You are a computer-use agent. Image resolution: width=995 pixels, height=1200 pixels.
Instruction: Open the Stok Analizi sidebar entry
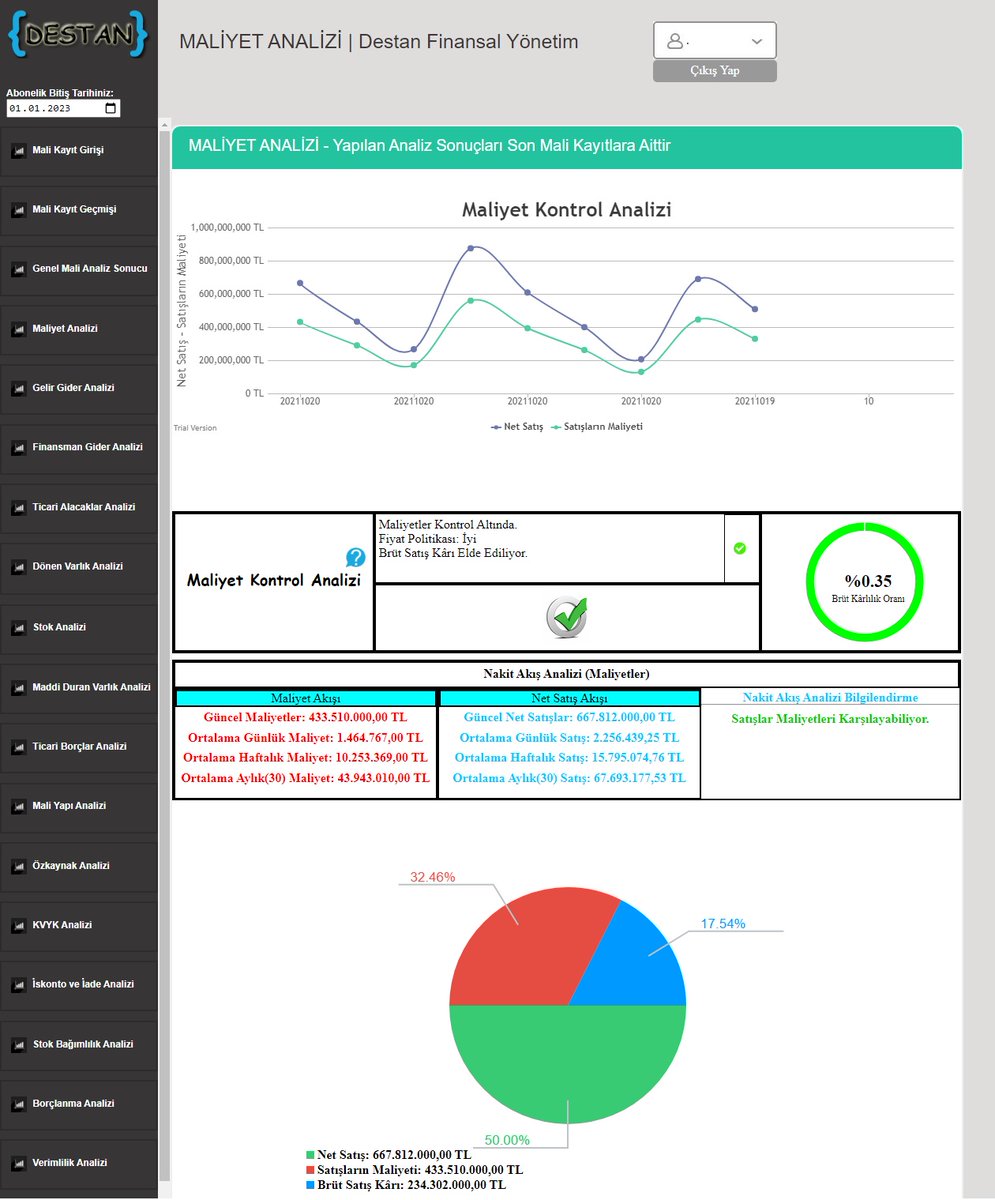point(79,628)
